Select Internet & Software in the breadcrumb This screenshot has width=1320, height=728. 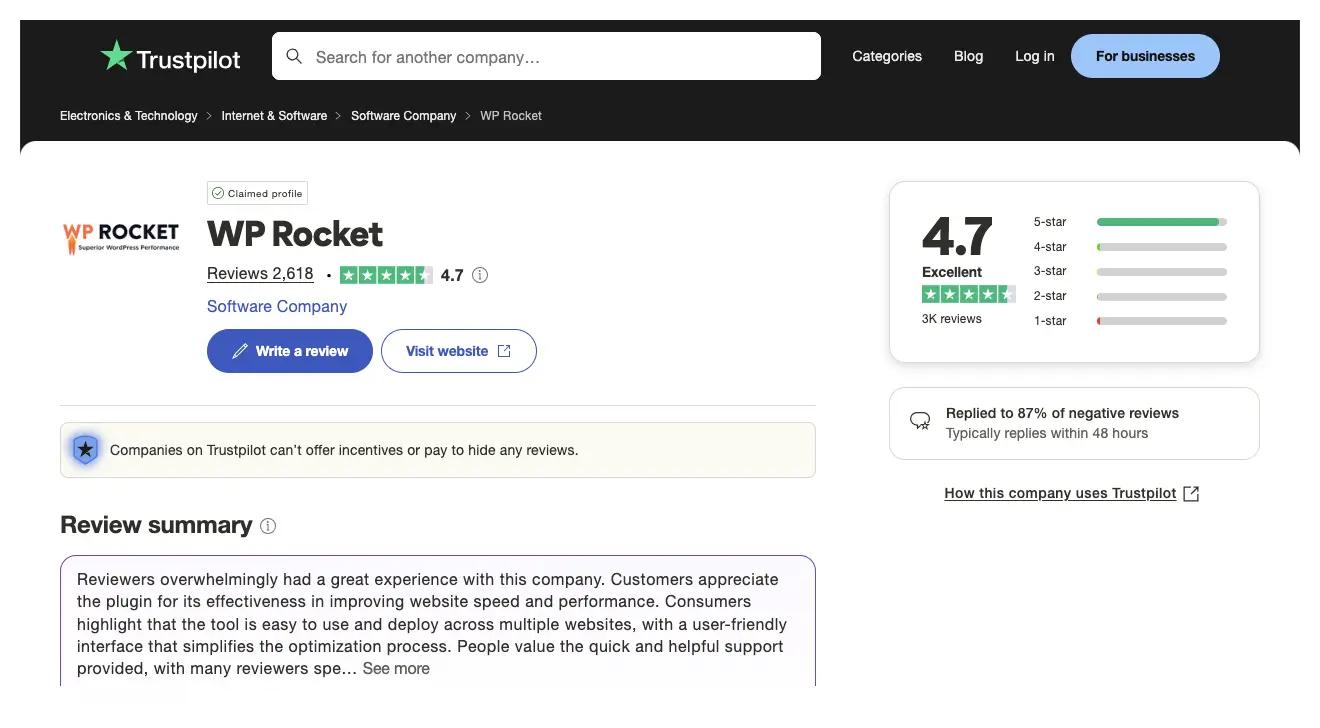coord(274,115)
